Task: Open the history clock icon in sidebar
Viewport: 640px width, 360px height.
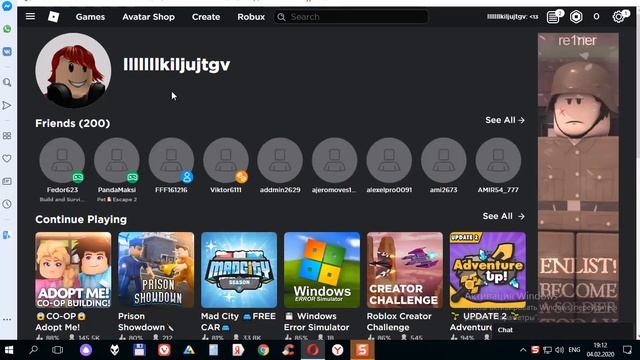Action: point(7,204)
